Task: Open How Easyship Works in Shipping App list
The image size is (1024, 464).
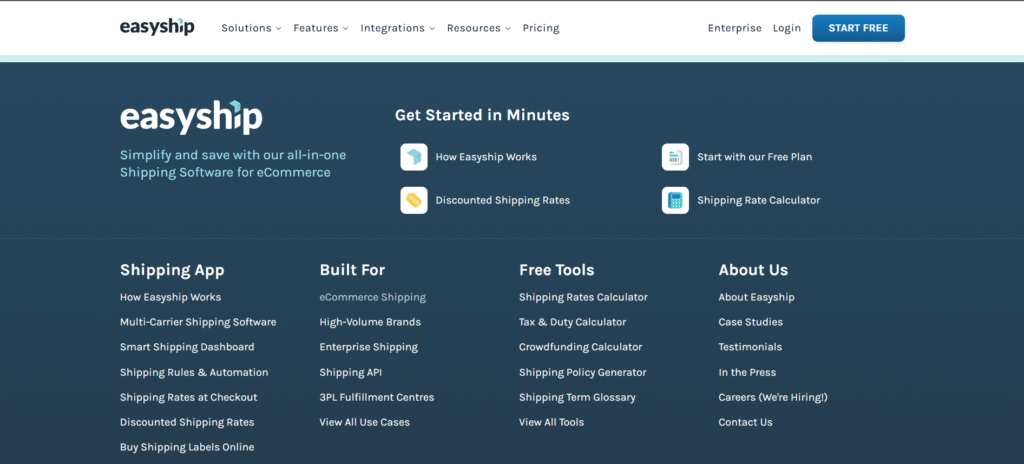Action: pos(170,297)
